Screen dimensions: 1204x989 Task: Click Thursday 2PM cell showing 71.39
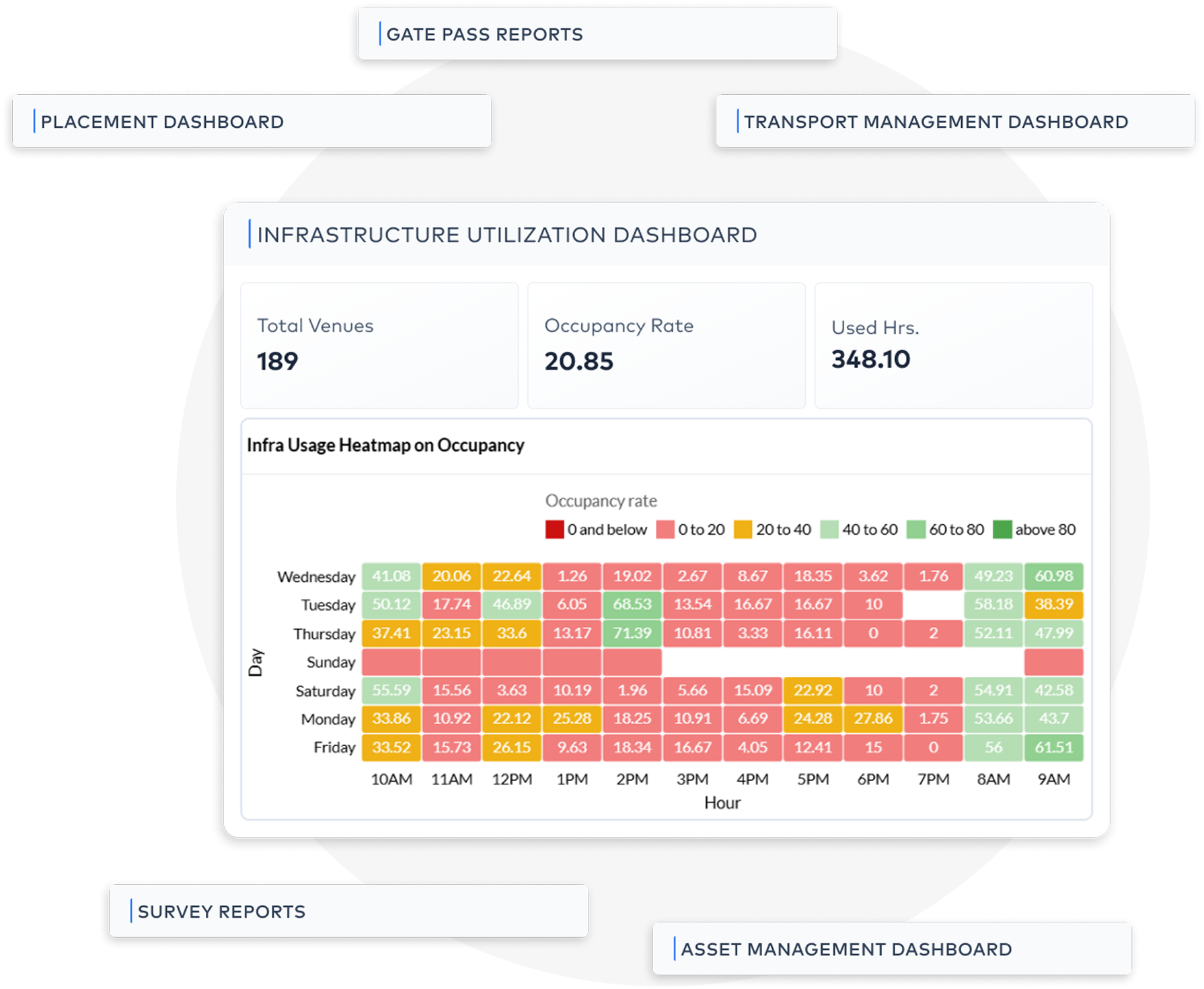click(x=632, y=633)
